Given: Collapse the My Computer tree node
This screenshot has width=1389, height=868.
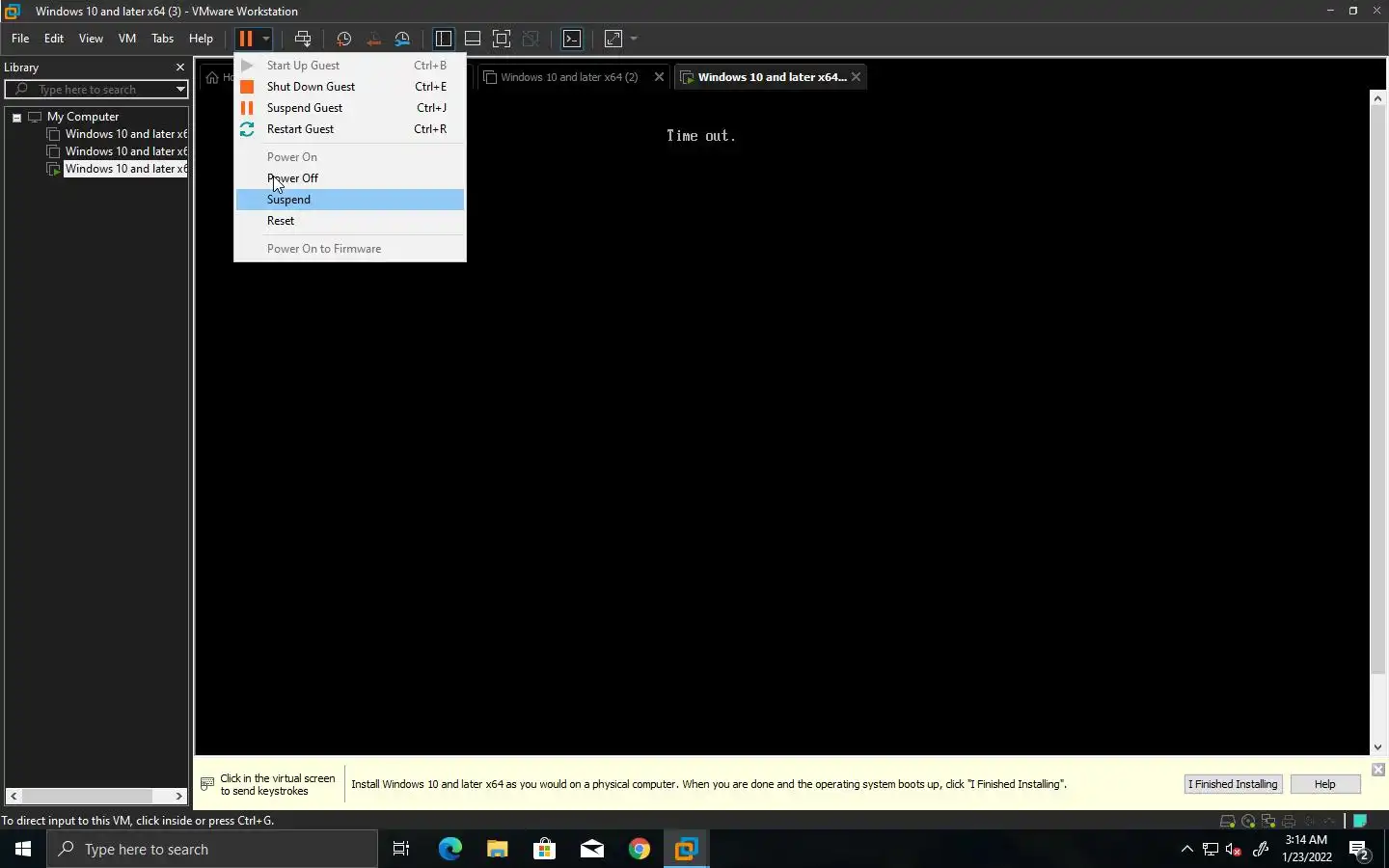Looking at the screenshot, I should pyautogui.click(x=16, y=117).
